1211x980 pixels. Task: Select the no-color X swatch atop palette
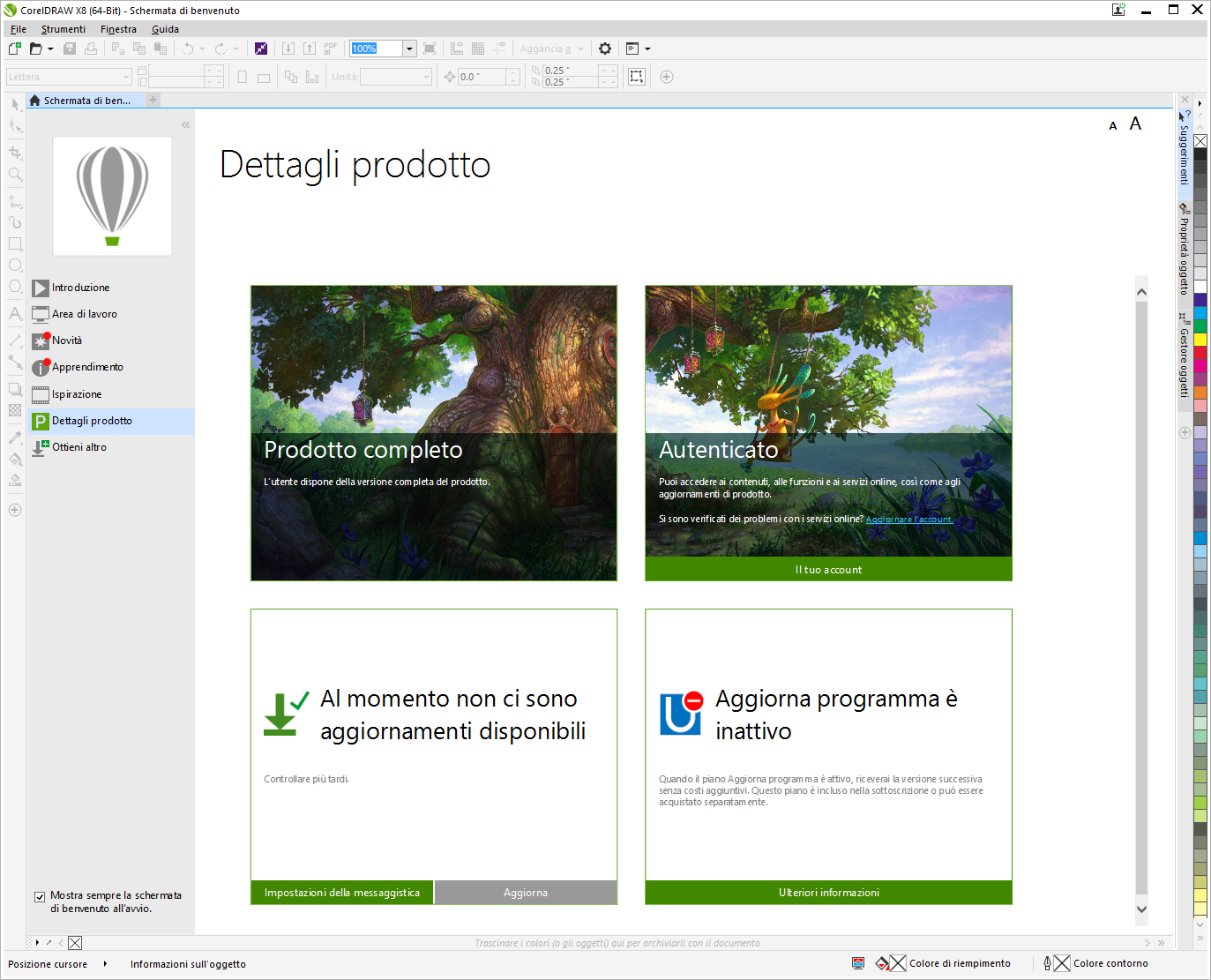coord(1200,141)
